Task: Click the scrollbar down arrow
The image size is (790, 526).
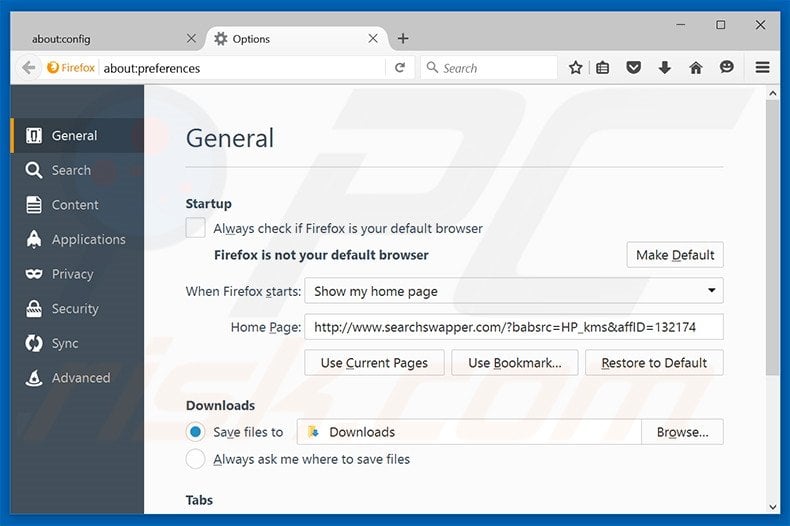Action: (773, 507)
